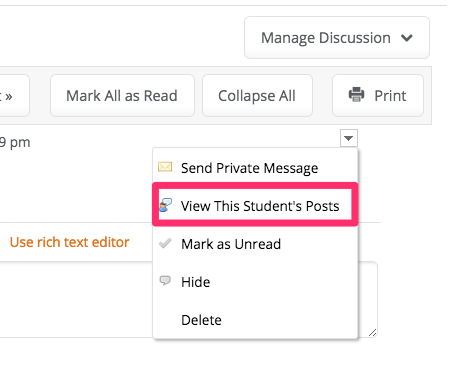
Task: Click the Print button
Action: (x=378, y=96)
